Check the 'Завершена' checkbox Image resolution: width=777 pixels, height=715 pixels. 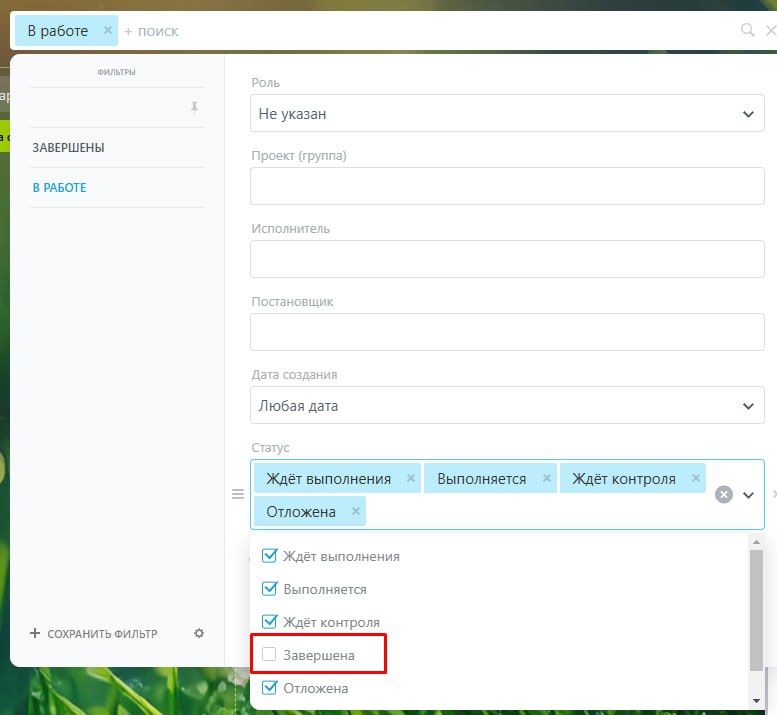269,654
